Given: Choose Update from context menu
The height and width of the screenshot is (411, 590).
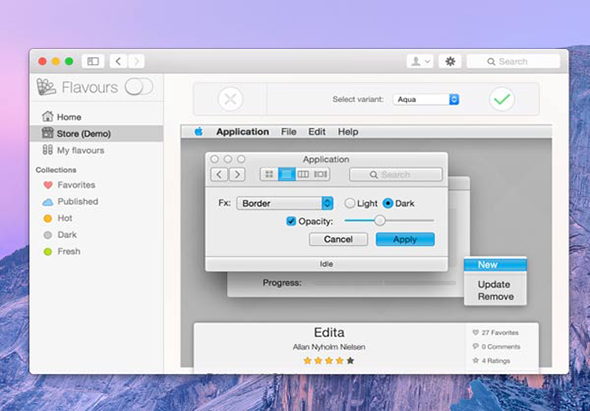Looking at the screenshot, I should click(495, 285).
